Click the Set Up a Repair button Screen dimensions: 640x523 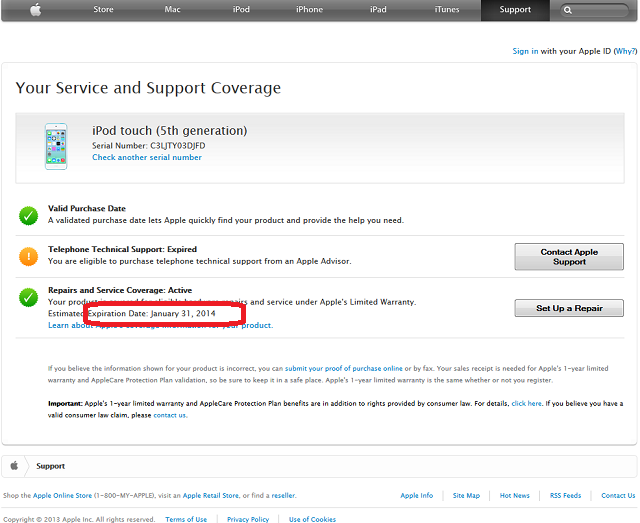click(x=569, y=308)
